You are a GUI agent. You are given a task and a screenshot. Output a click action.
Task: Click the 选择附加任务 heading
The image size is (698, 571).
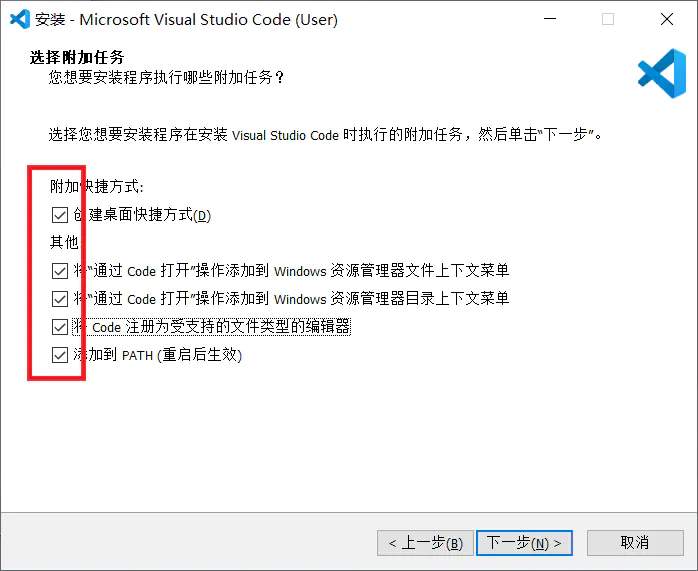pos(77,57)
